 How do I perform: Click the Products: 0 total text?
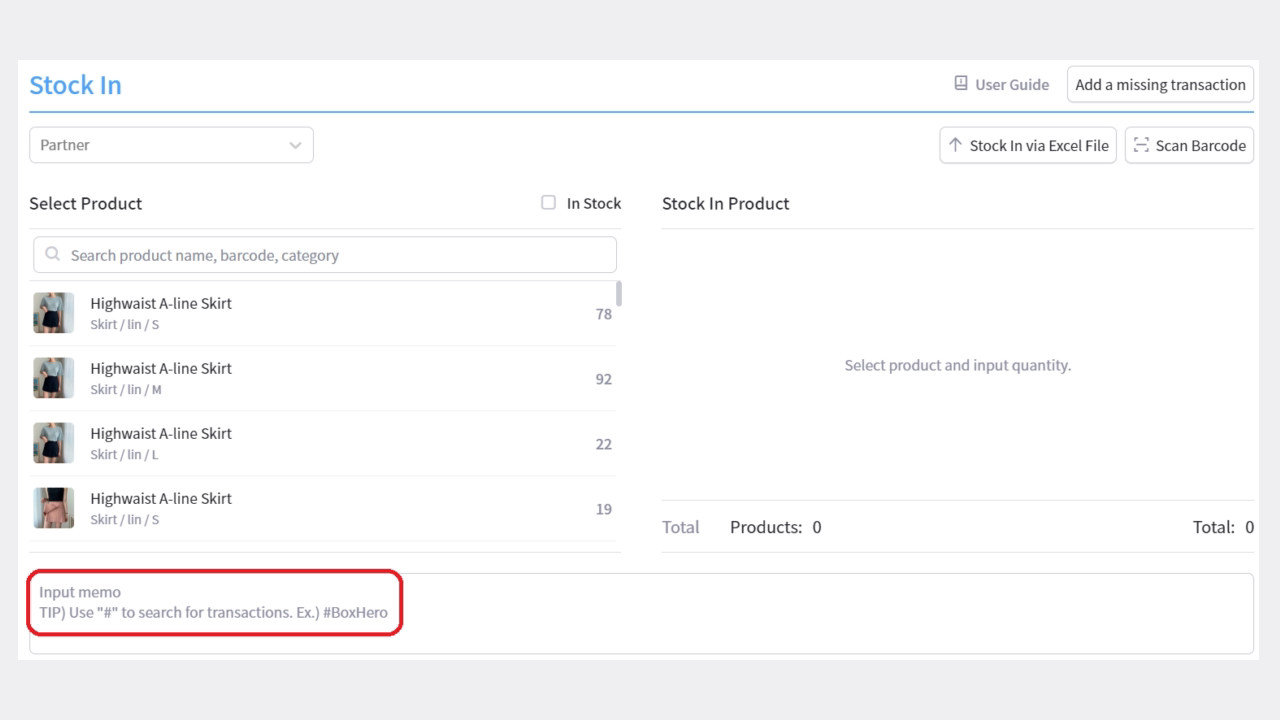[776, 527]
